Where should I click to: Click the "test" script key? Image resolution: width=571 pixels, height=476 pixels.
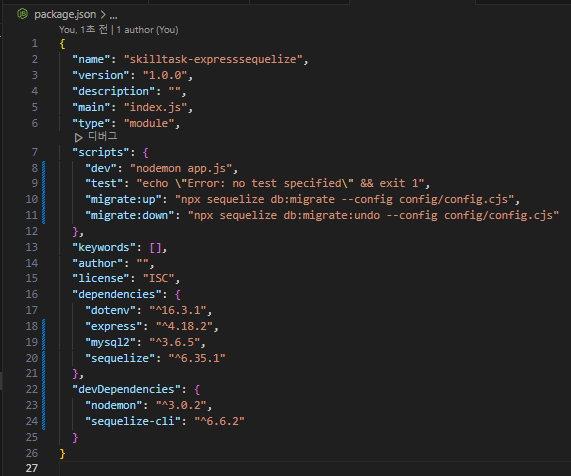point(104,183)
